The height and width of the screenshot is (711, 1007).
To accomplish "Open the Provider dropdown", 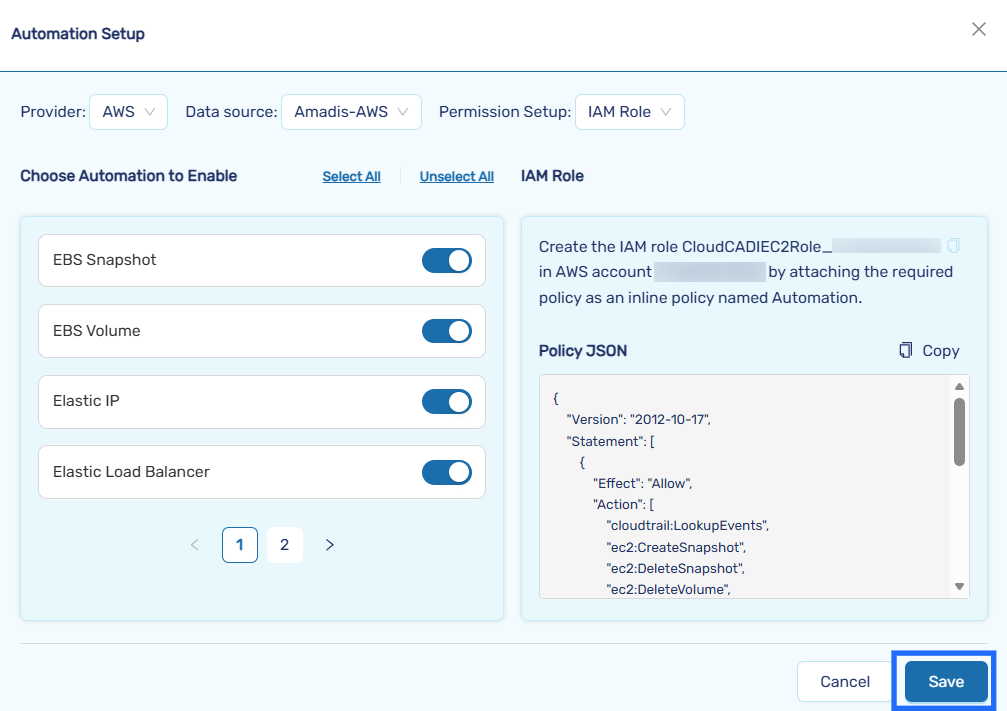I will (128, 112).
